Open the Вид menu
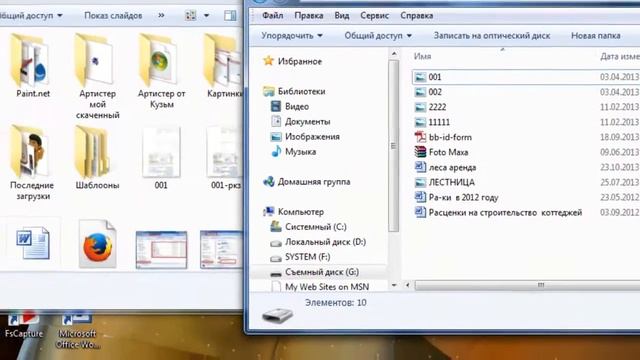Screen dimensions: 640x360 point(342,16)
